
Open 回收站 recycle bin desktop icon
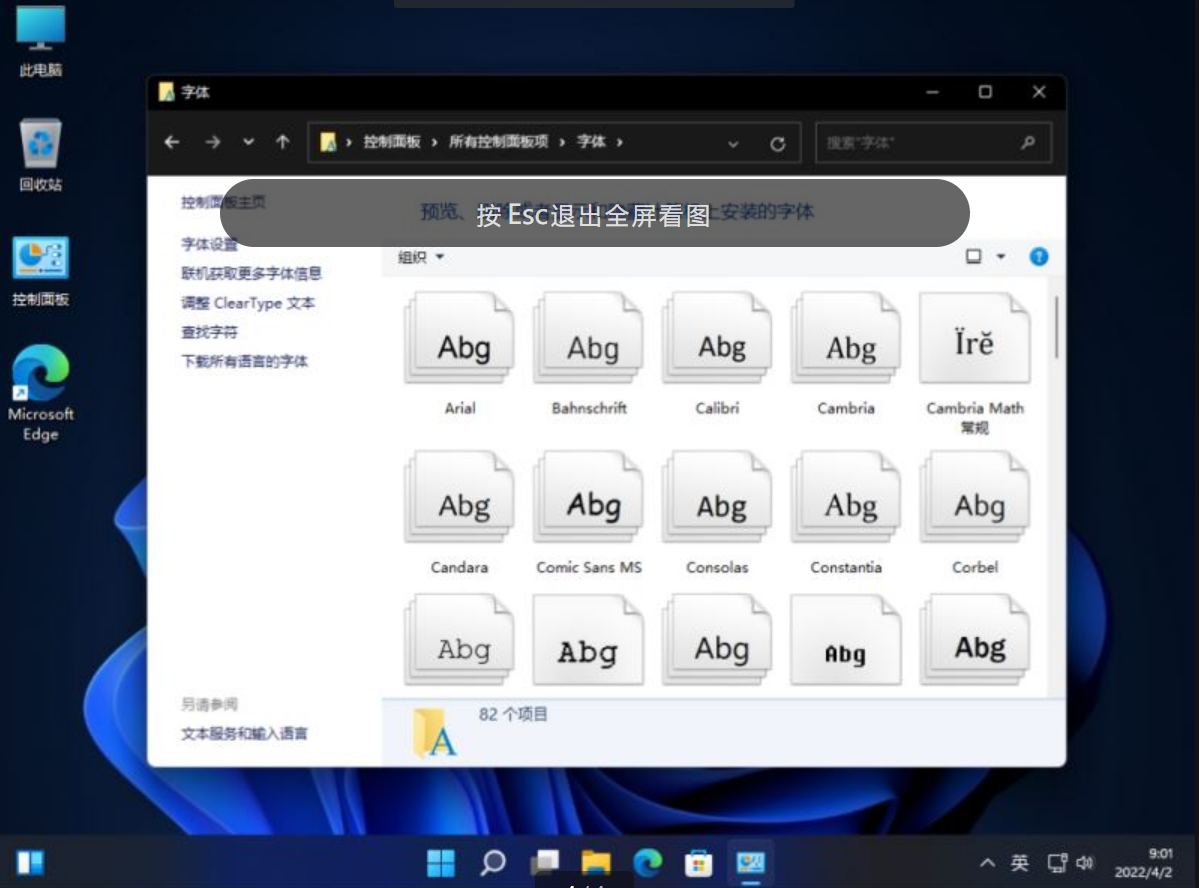coord(41,155)
